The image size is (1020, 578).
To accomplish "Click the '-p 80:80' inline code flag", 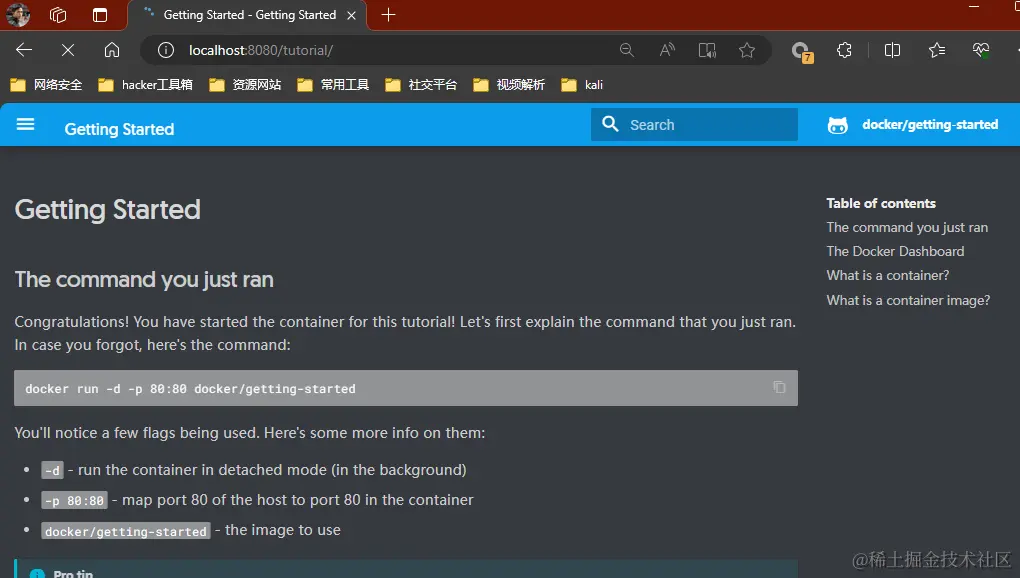I will point(74,501).
